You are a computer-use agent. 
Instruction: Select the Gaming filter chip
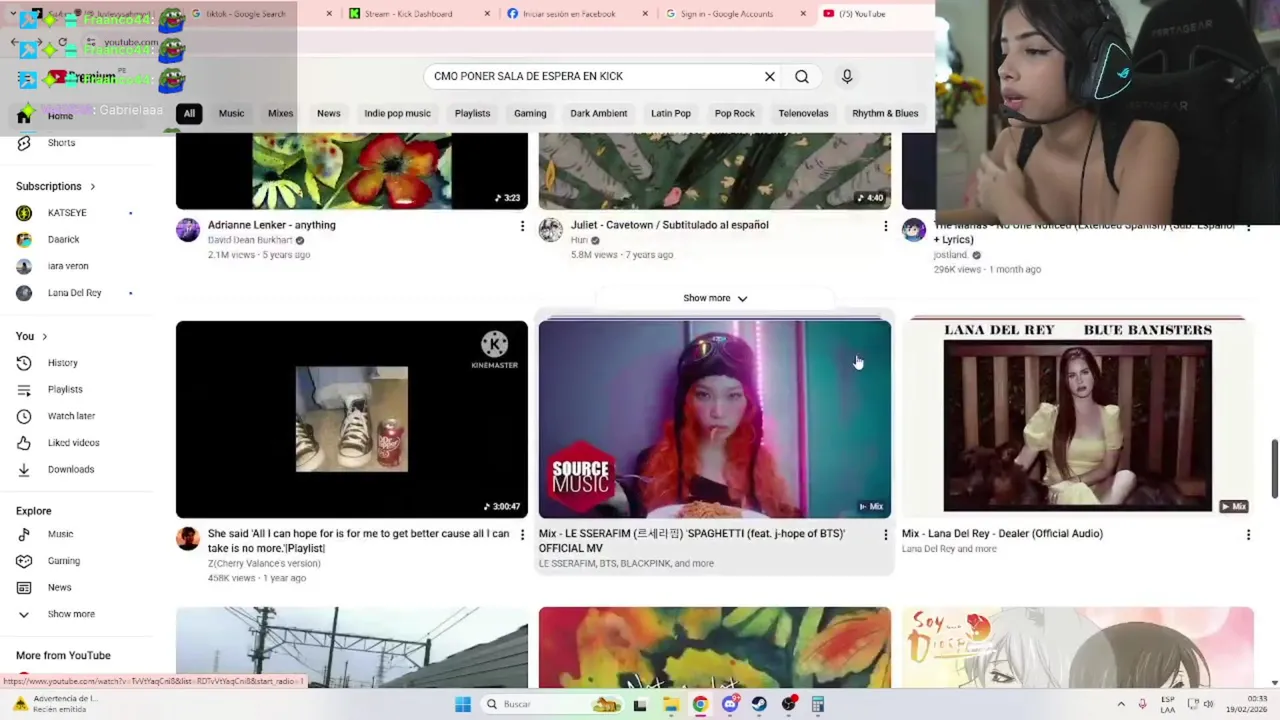coord(530,113)
